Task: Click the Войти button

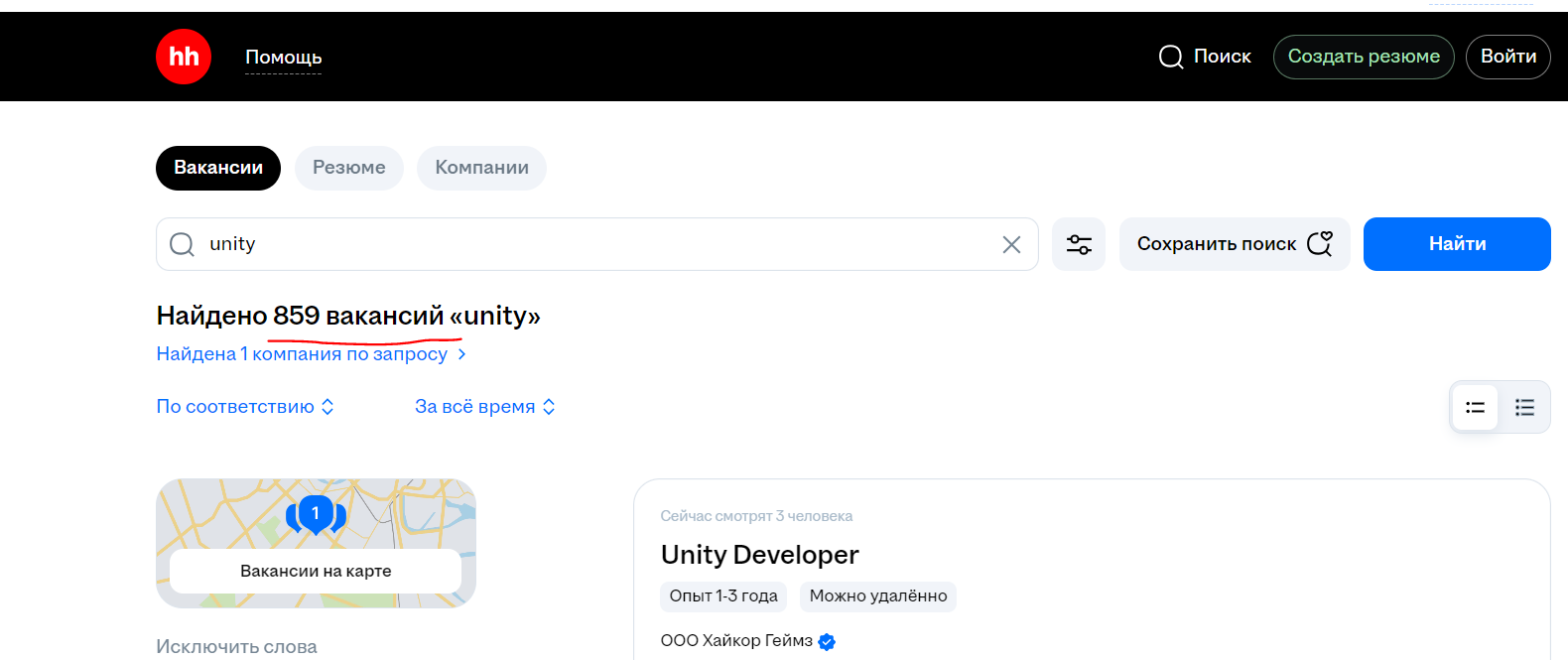Action: (x=1507, y=57)
